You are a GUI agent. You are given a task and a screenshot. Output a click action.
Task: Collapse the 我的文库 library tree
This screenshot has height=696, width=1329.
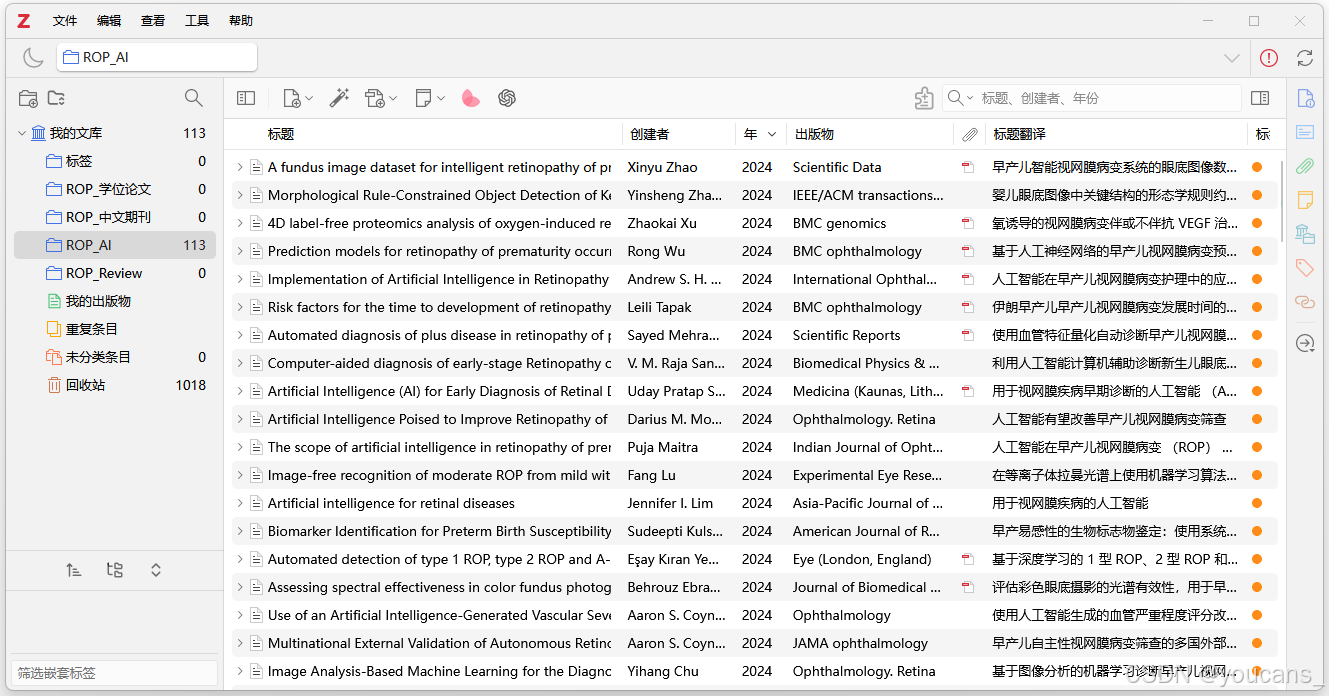[22, 133]
